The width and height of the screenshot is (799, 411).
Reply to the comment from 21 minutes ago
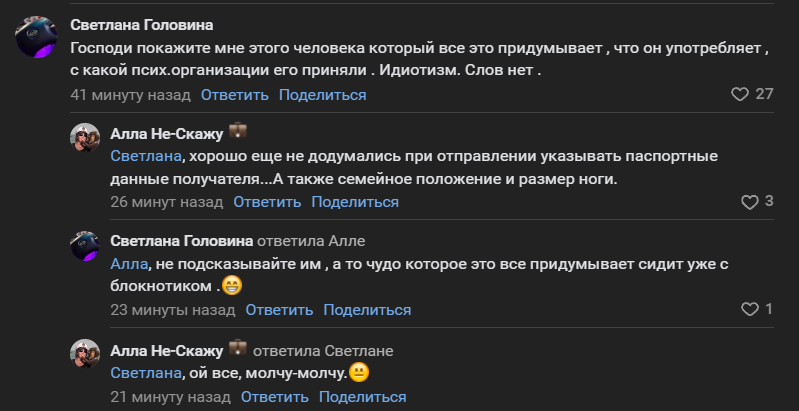click(275, 397)
